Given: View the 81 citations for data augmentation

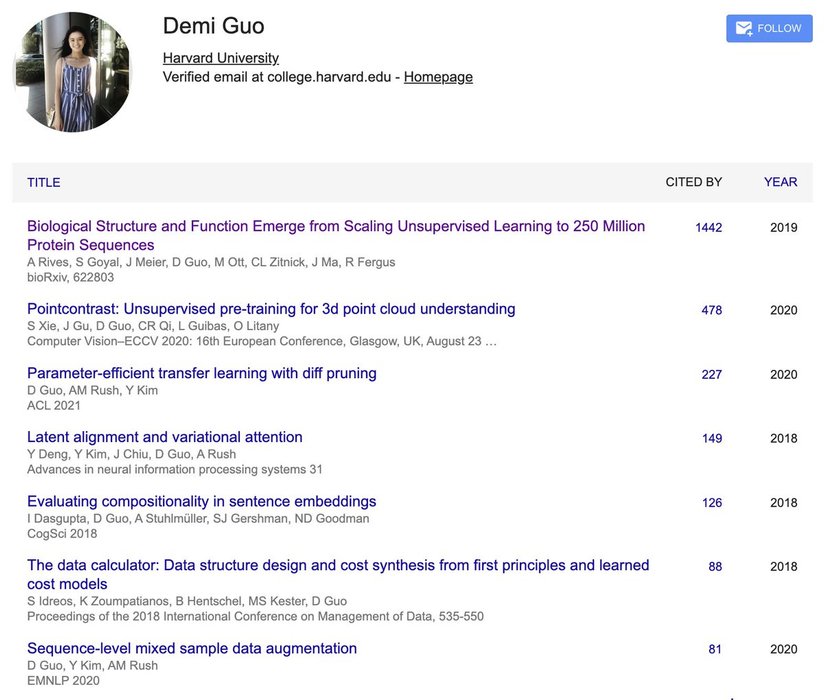Looking at the screenshot, I should 714,650.
